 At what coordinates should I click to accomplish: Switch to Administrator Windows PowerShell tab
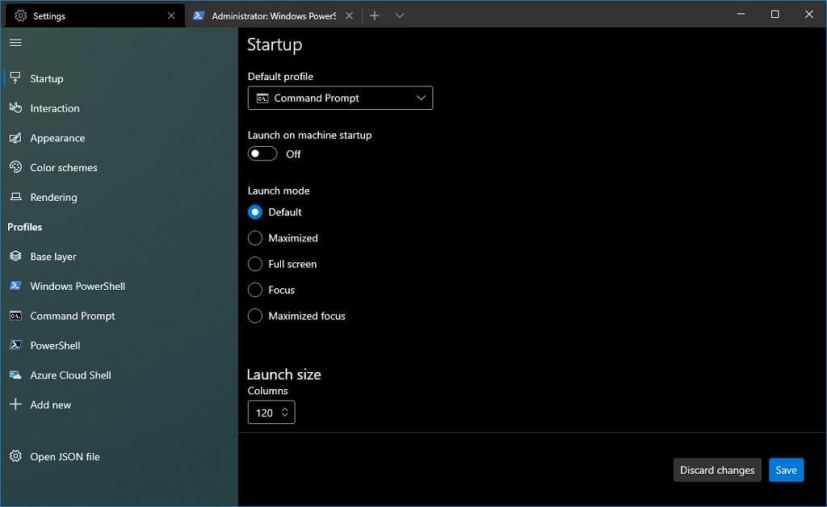point(273,16)
